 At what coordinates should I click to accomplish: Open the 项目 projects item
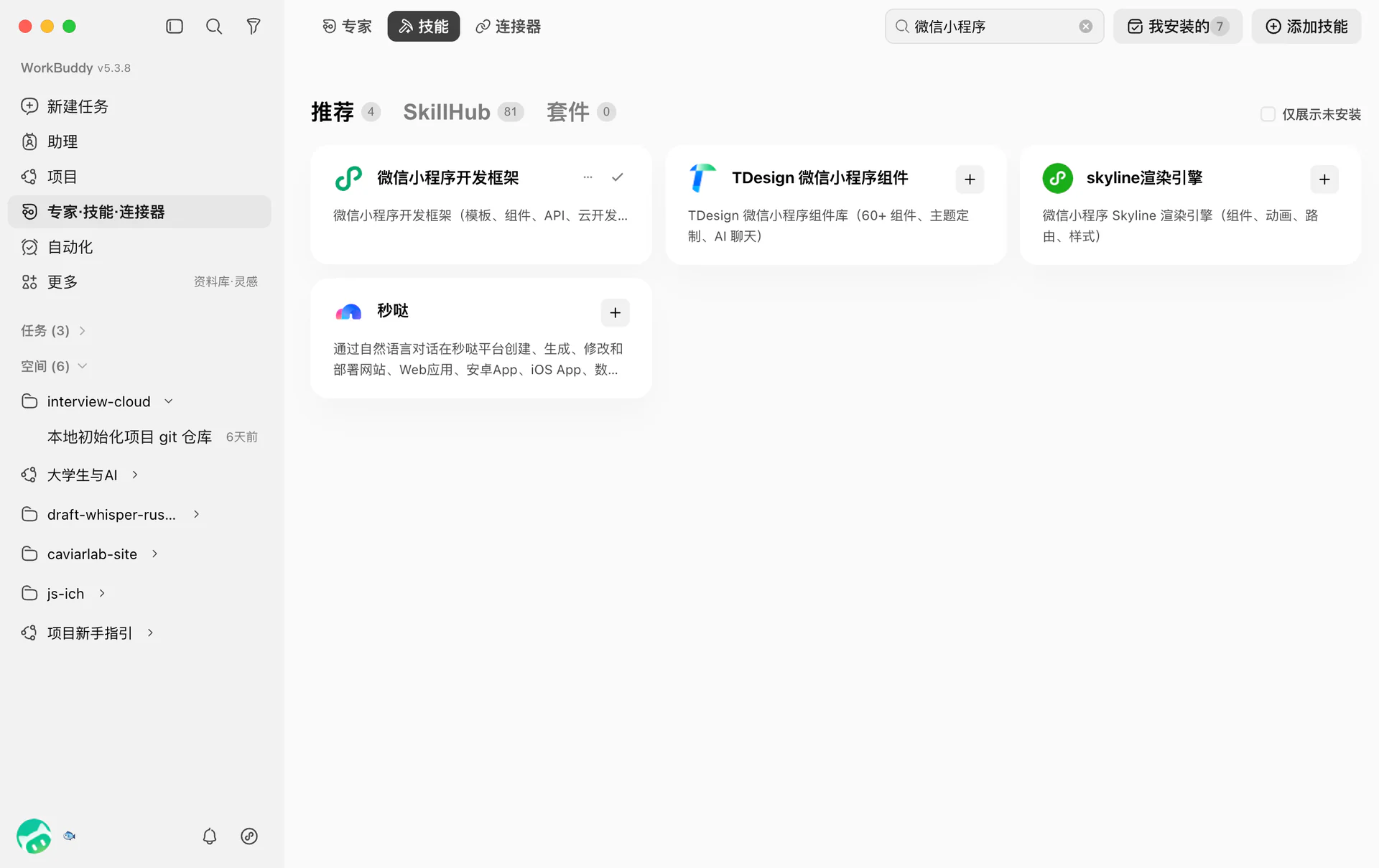tap(140, 177)
